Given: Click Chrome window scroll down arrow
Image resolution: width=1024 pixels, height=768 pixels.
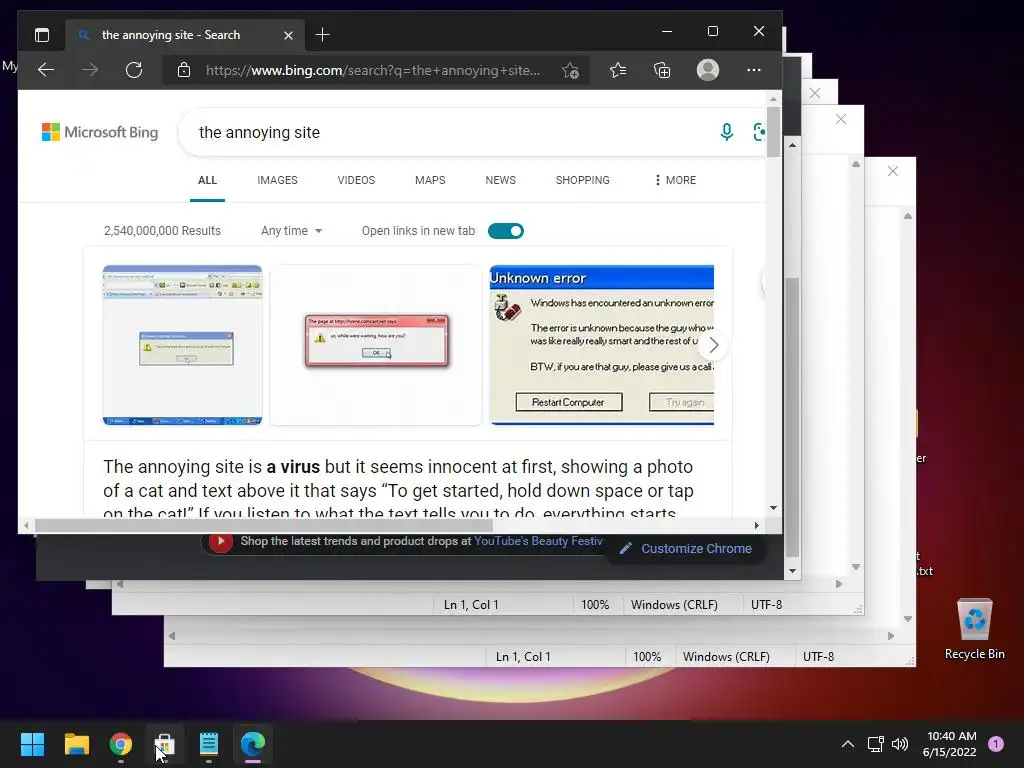Looking at the screenshot, I should pyautogui.click(x=792, y=571).
